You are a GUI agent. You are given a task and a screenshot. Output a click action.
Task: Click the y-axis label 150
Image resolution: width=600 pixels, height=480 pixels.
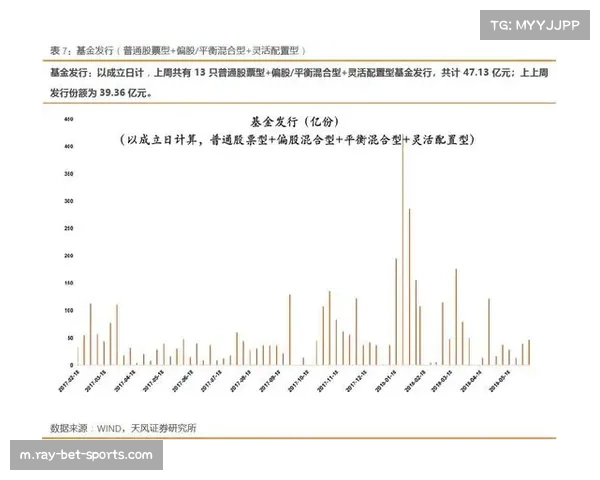point(68,283)
